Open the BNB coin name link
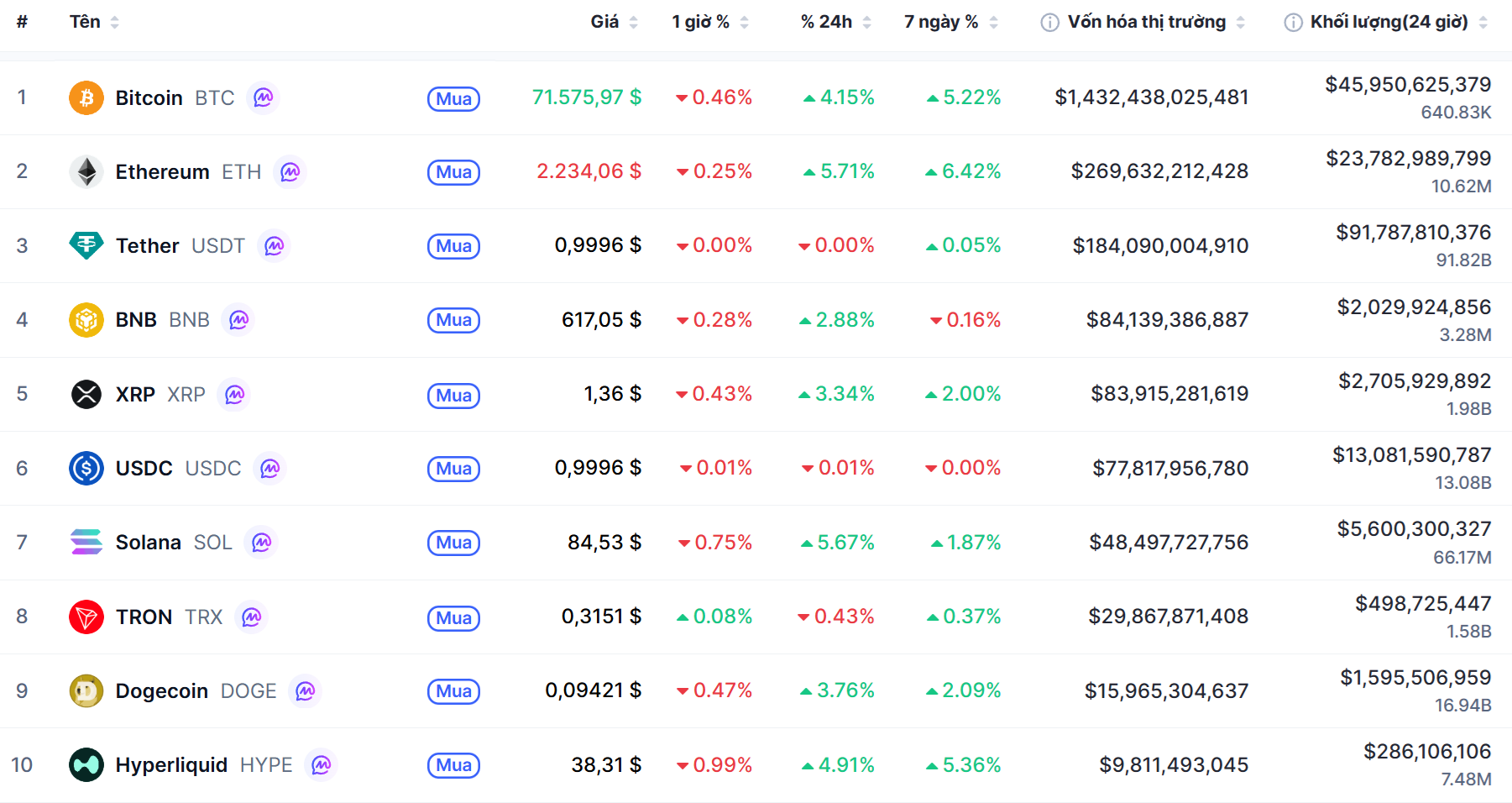The width and height of the screenshot is (1512, 803). [x=136, y=320]
